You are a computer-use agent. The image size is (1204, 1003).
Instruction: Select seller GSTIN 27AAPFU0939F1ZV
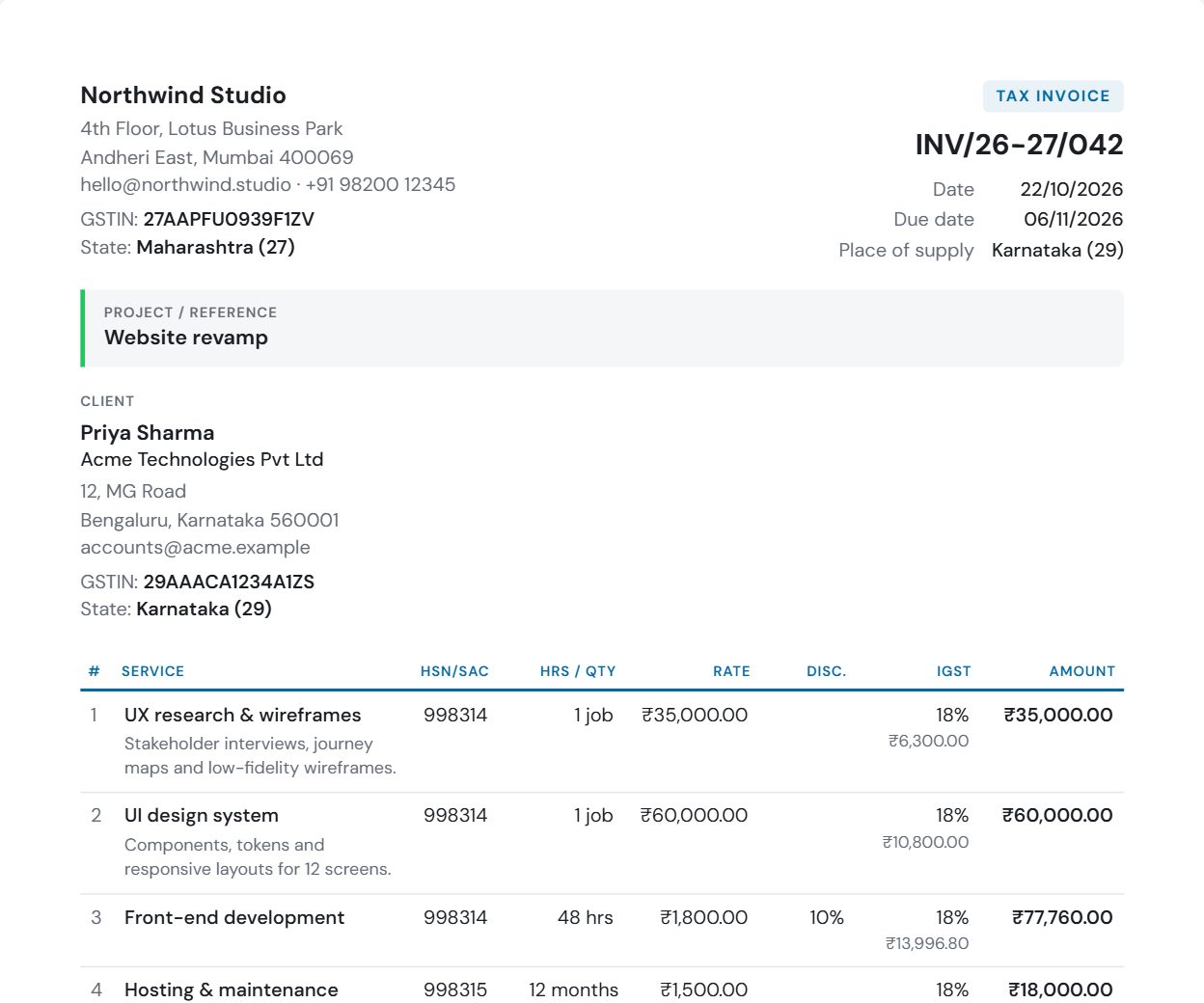[229, 219]
